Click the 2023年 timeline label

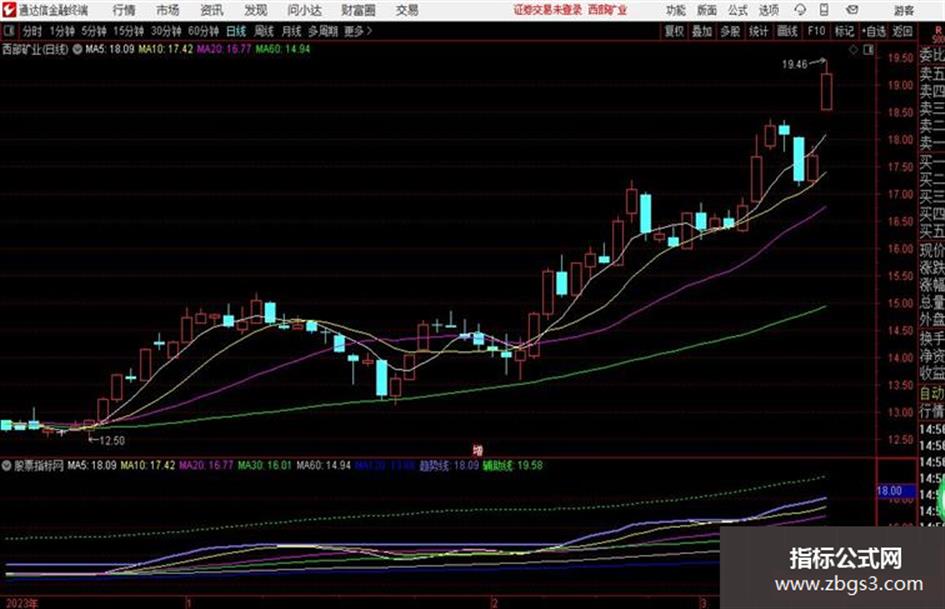(x=21, y=603)
